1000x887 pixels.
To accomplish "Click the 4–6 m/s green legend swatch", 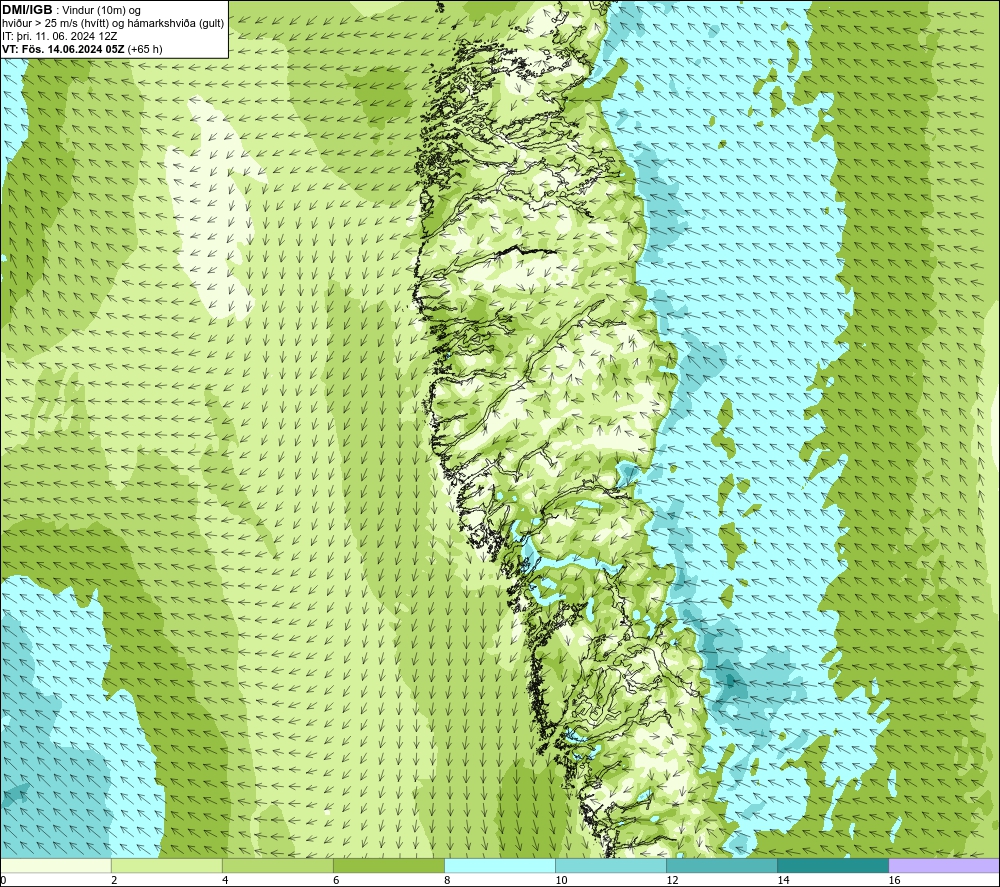I will pyautogui.click(x=277, y=865).
